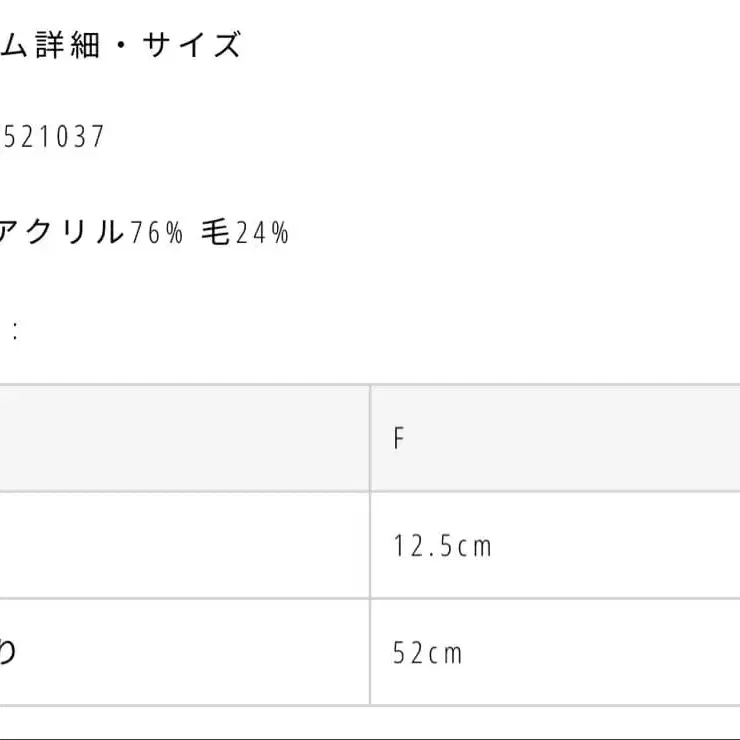The width and height of the screenshot is (740, 740).
Task: Click the "毛" wool character
Action: [x=215, y=233]
